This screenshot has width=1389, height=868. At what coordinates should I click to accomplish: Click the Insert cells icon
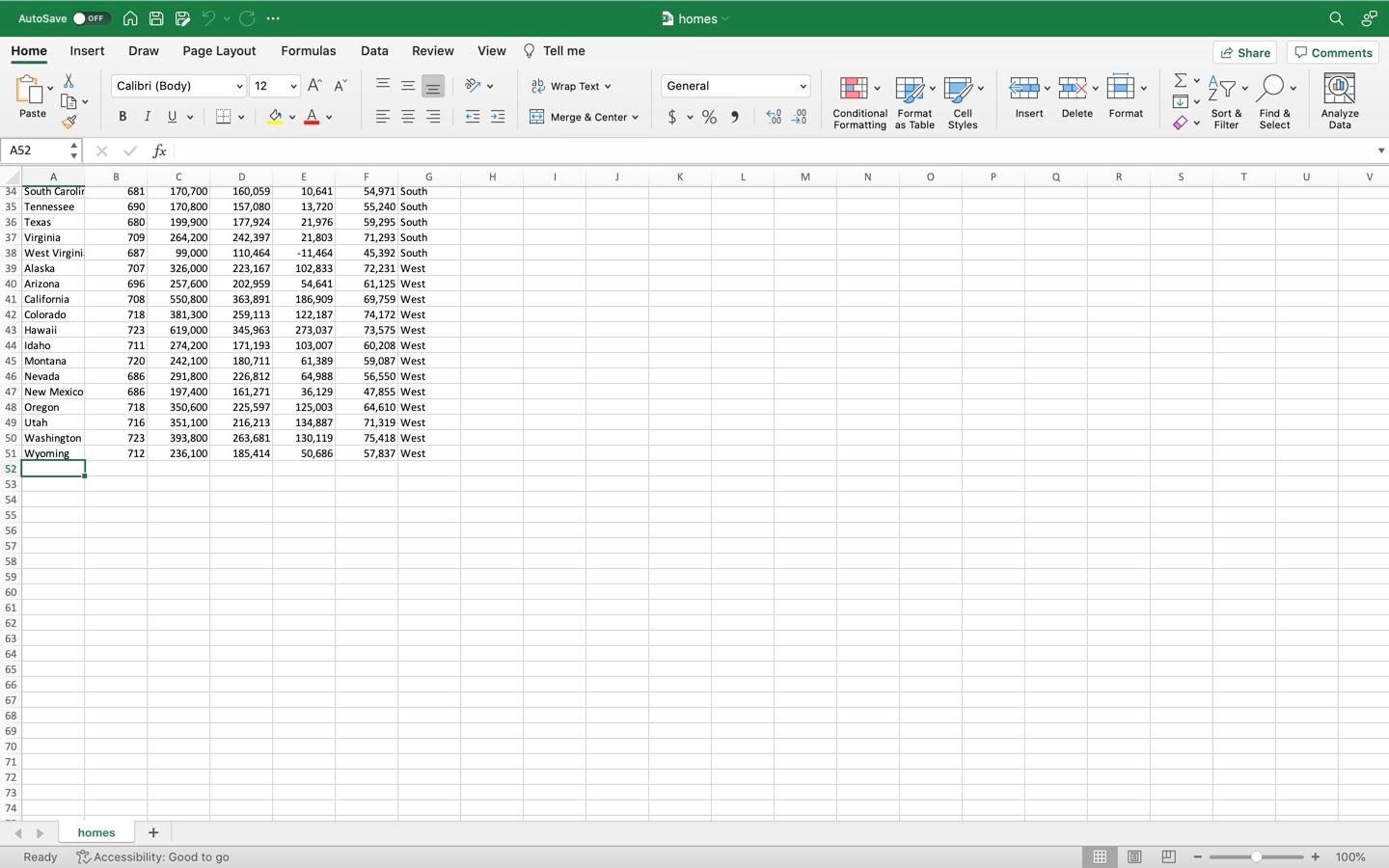(1024, 88)
